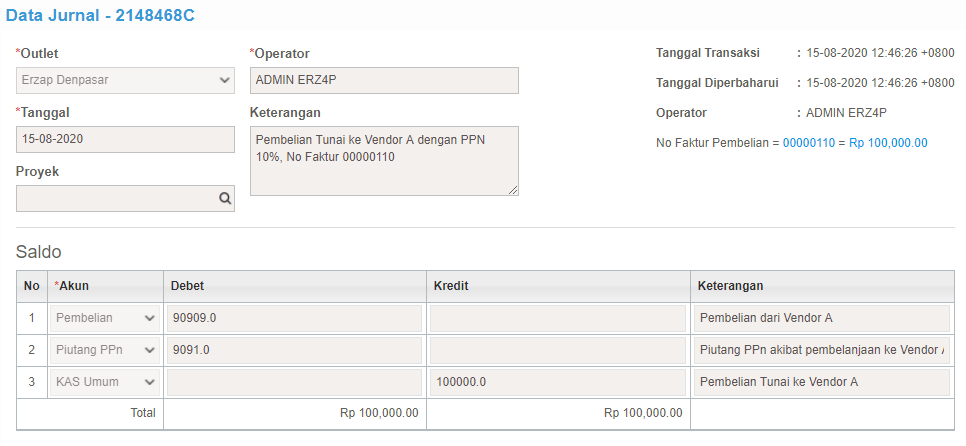Expand the Pembelian account dropdown
Viewport: 966px width, 446px height.
[x=105, y=318]
